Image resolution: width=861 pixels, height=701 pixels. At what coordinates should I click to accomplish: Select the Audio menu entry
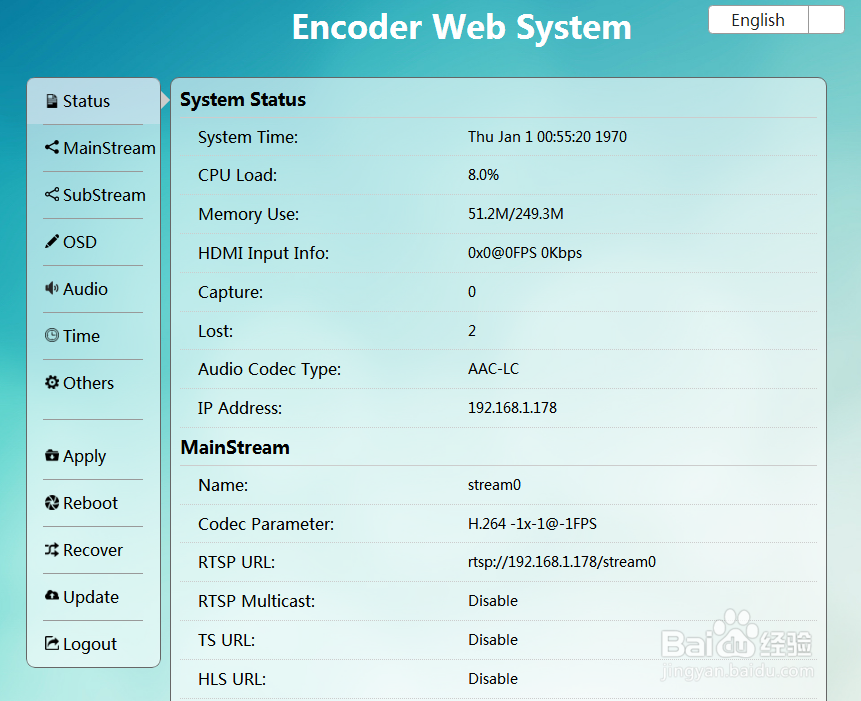(93, 289)
